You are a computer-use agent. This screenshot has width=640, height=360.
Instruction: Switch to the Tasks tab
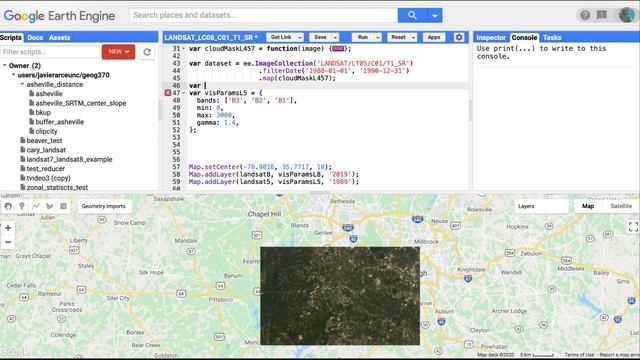(552, 38)
